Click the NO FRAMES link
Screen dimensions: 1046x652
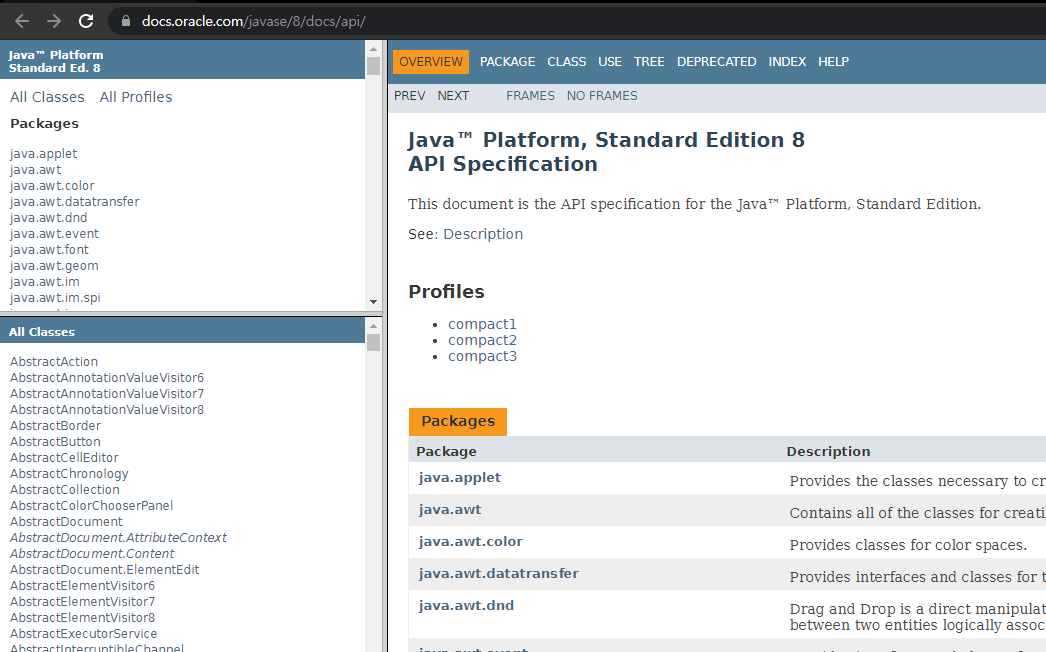[602, 95]
